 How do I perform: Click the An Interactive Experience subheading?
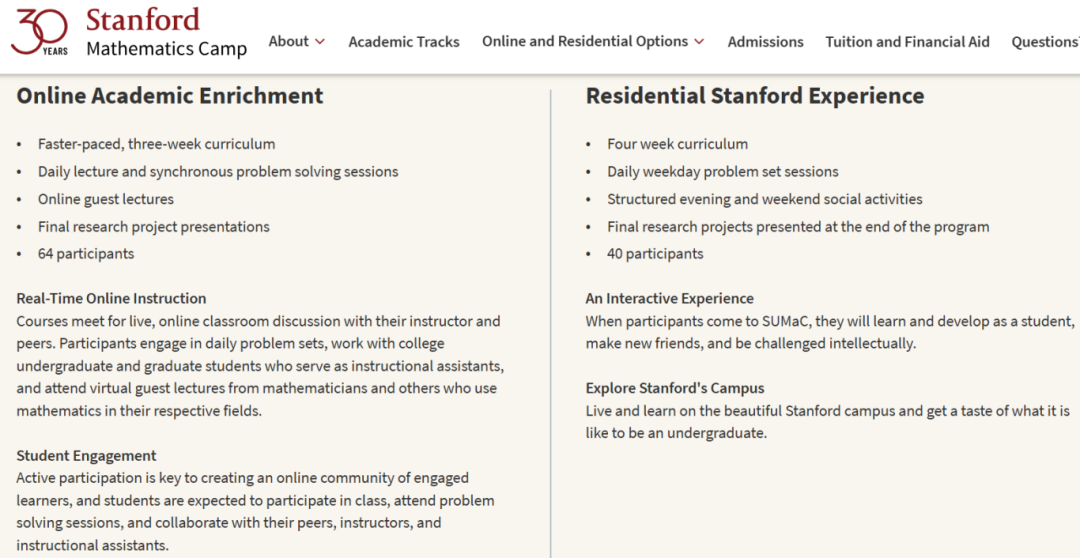(x=670, y=298)
